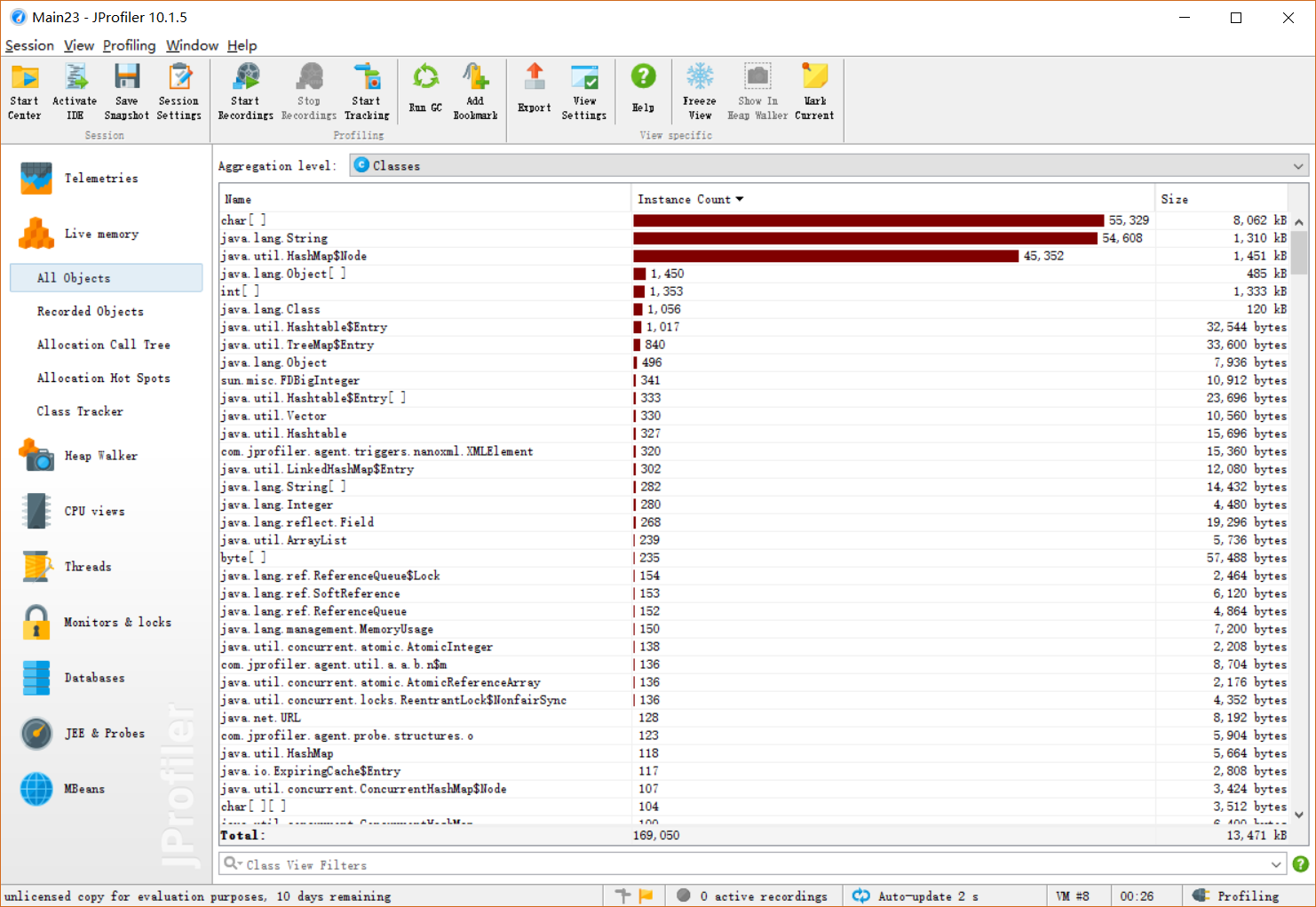Add a bookmark

pos(475,91)
